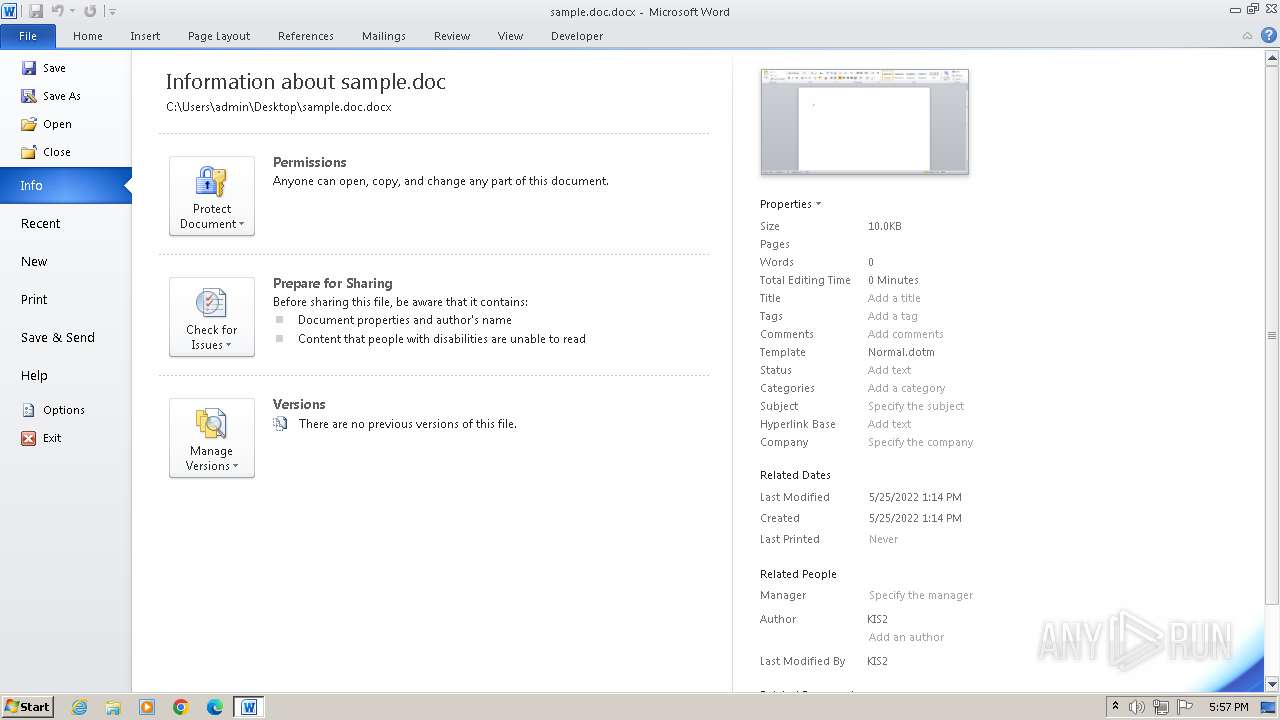
Task: Click Open in the backstage sidebar
Action: pyautogui.click(x=46, y=124)
